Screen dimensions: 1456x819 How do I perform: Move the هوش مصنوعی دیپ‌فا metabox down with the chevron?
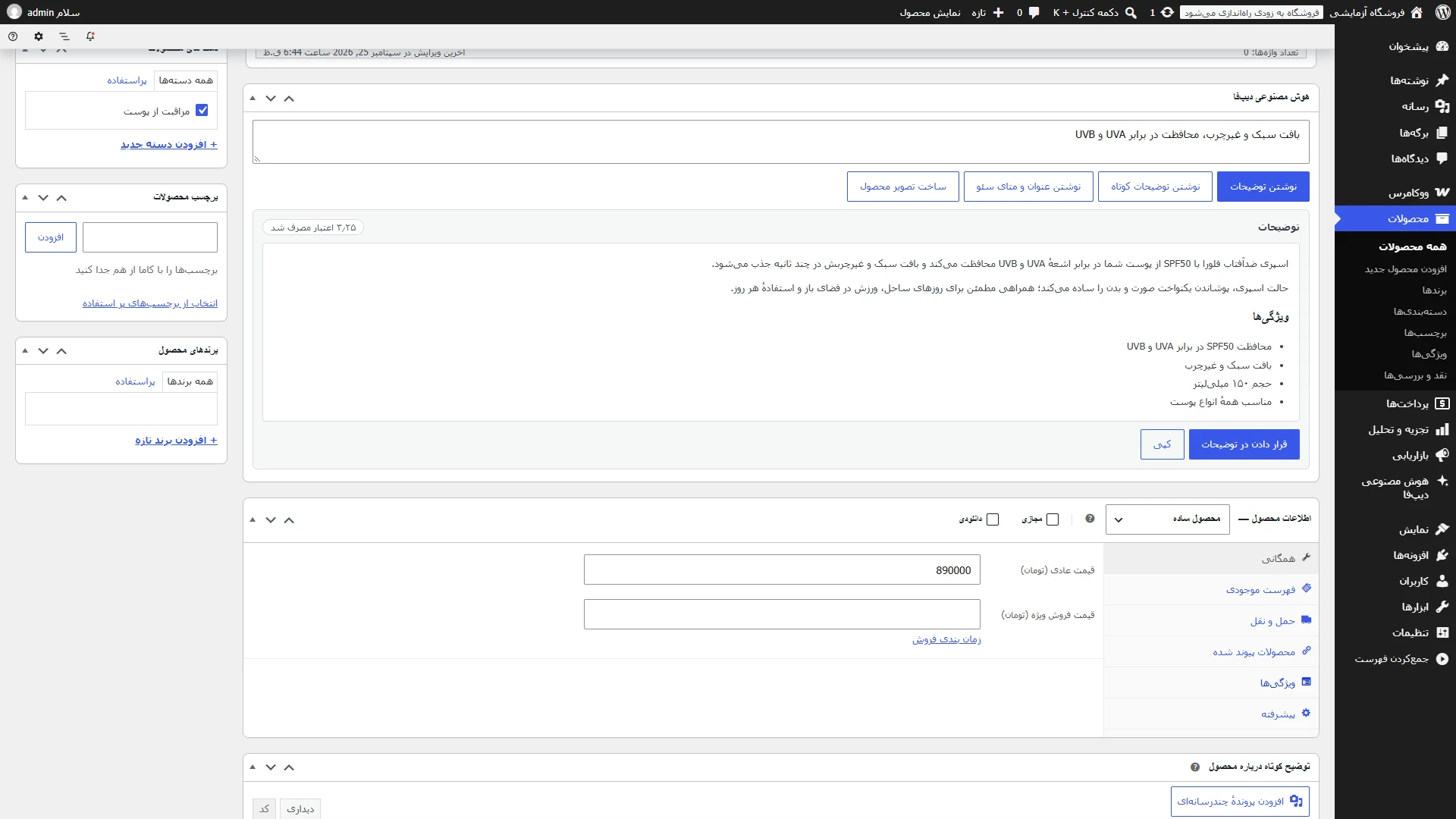coord(271,98)
